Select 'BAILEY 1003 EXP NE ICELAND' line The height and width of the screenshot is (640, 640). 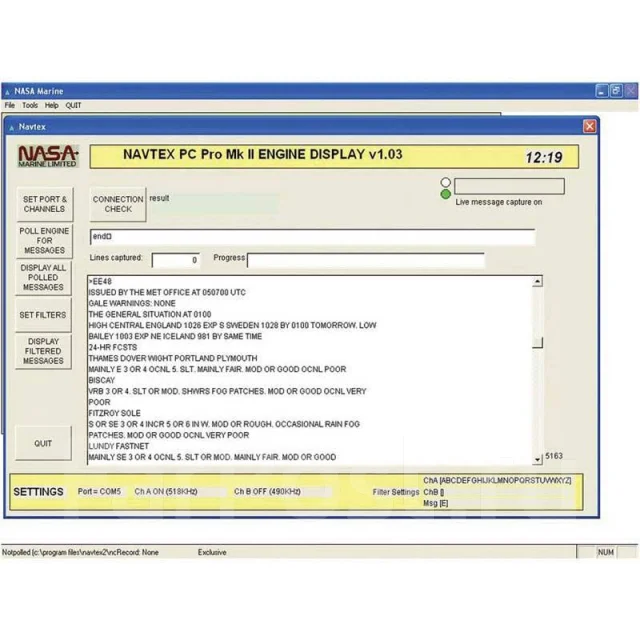click(x=175, y=336)
